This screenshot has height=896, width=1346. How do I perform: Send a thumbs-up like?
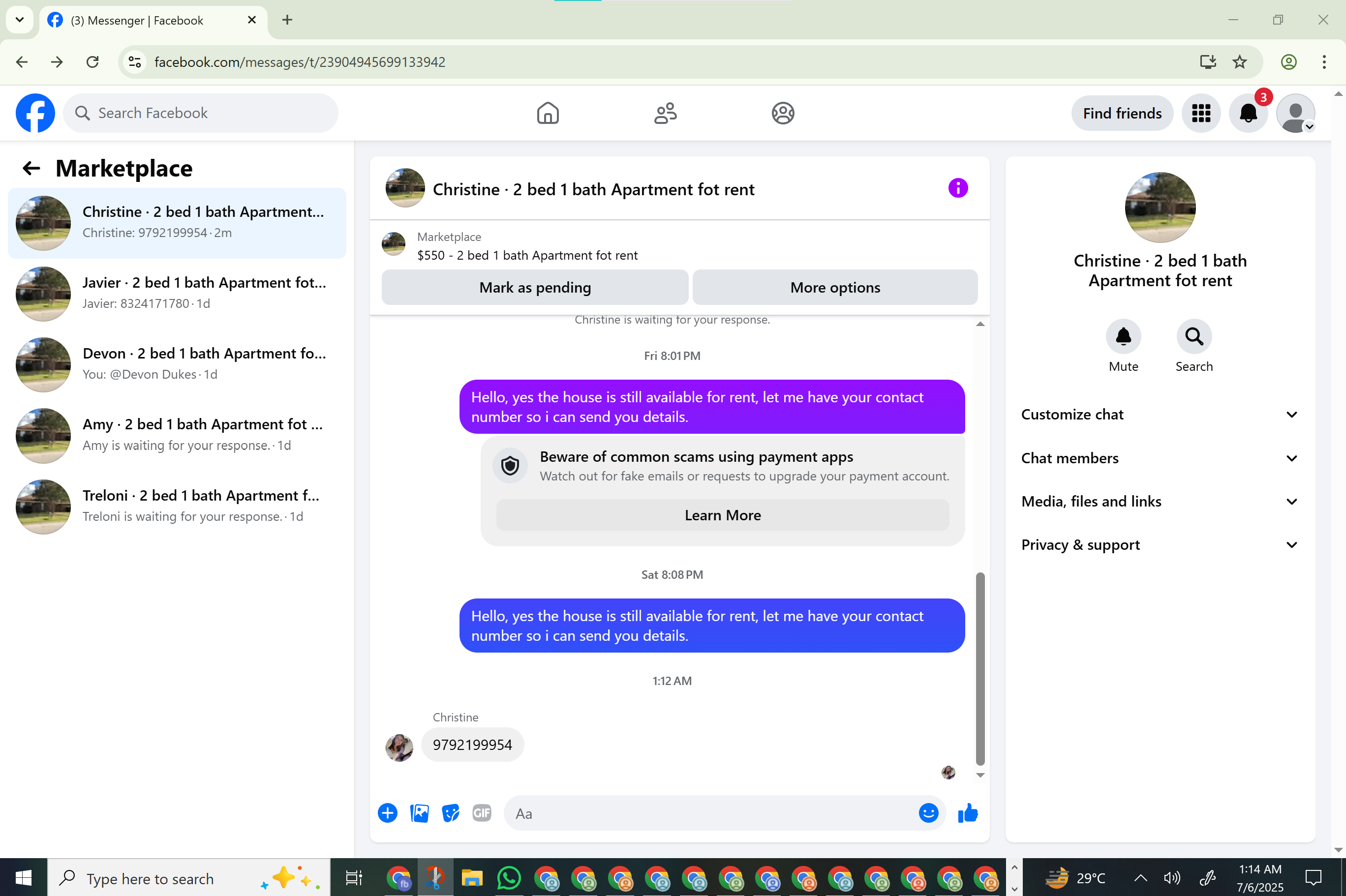click(x=968, y=813)
